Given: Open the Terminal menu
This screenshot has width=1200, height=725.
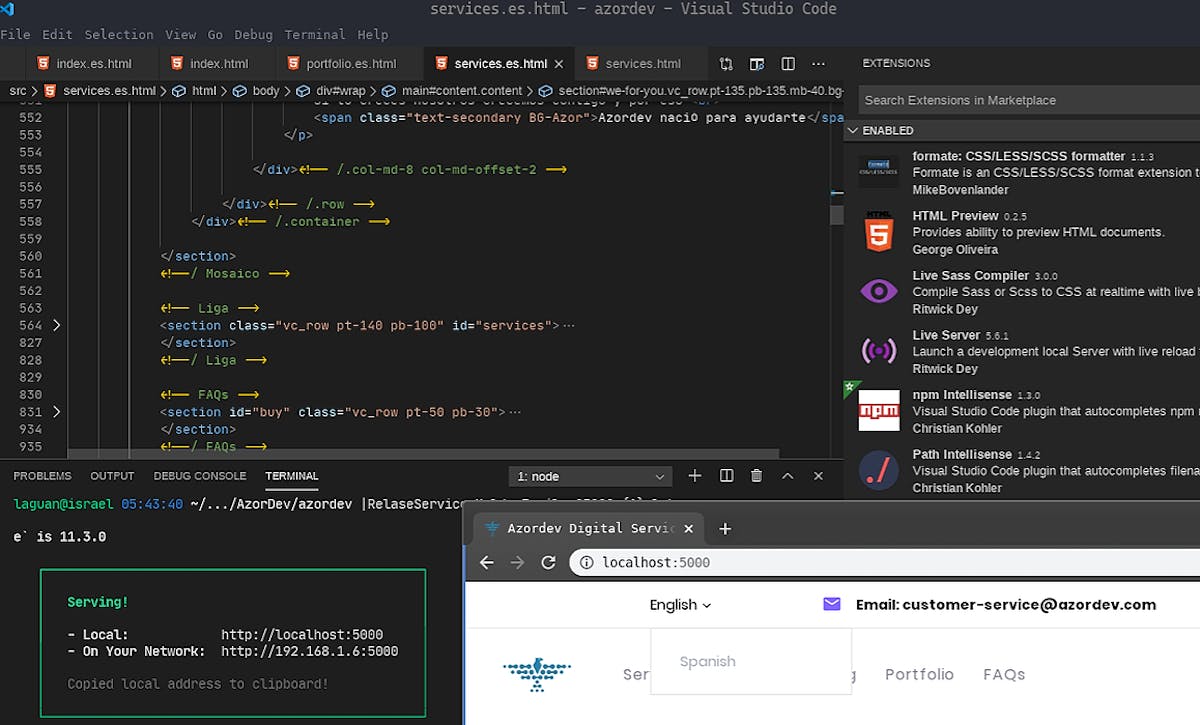Looking at the screenshot, I should (316, 34).
